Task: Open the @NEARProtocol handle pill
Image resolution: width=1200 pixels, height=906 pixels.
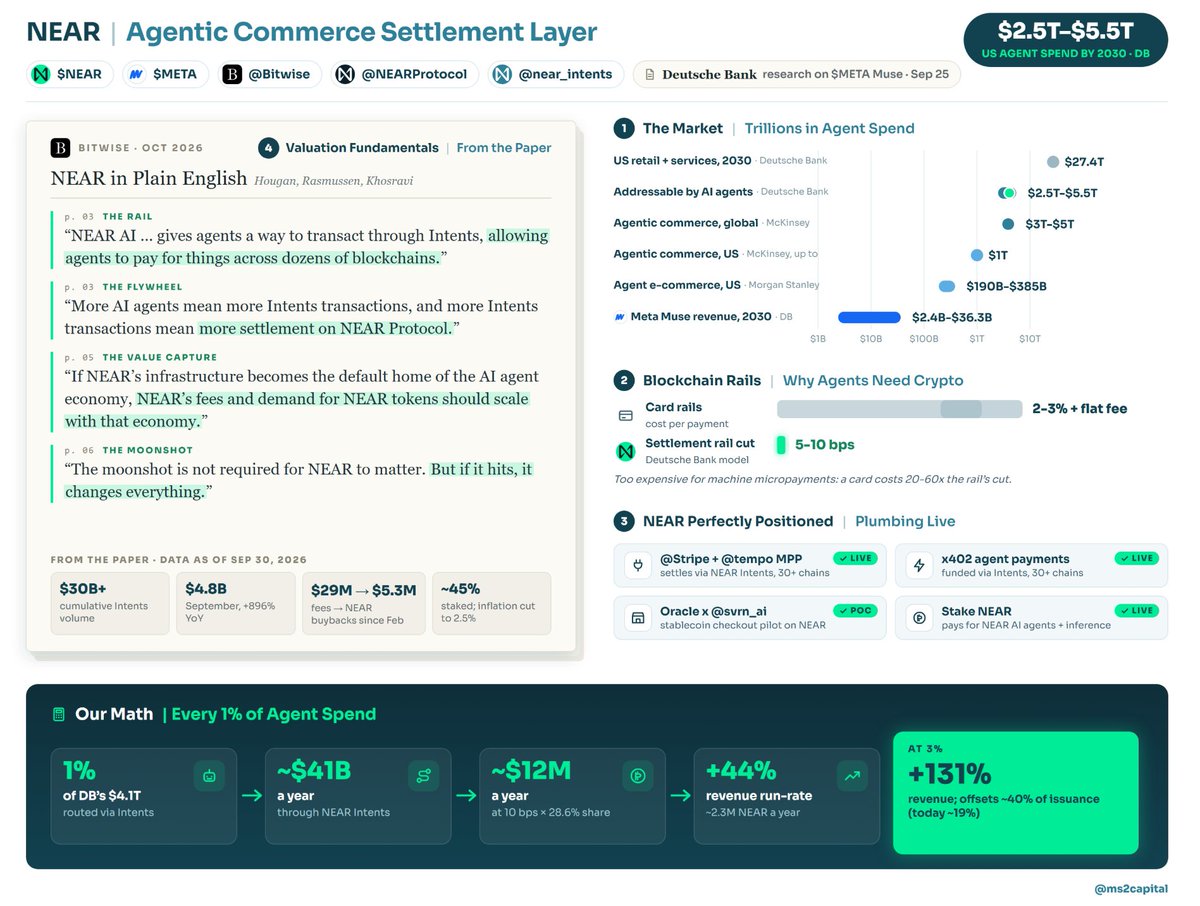Action: (405, 74)
